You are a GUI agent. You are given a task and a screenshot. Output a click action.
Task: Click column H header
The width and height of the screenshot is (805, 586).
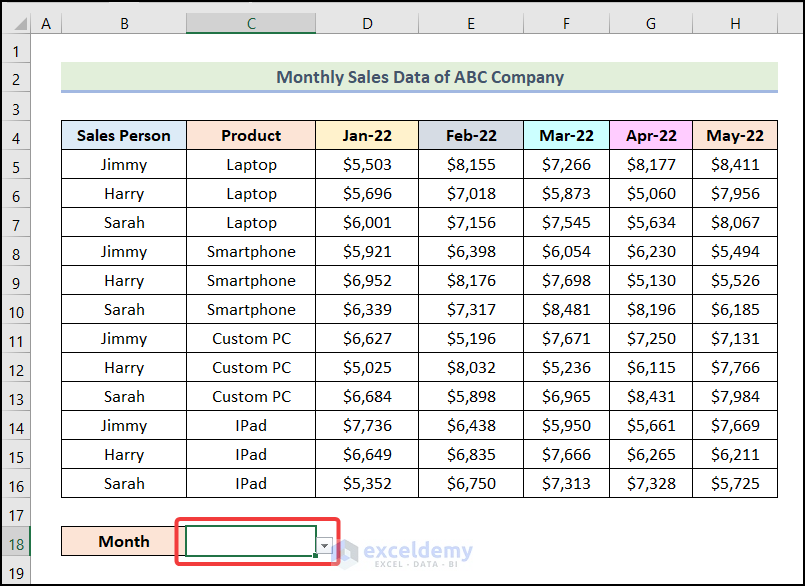[x=734, y=23]
